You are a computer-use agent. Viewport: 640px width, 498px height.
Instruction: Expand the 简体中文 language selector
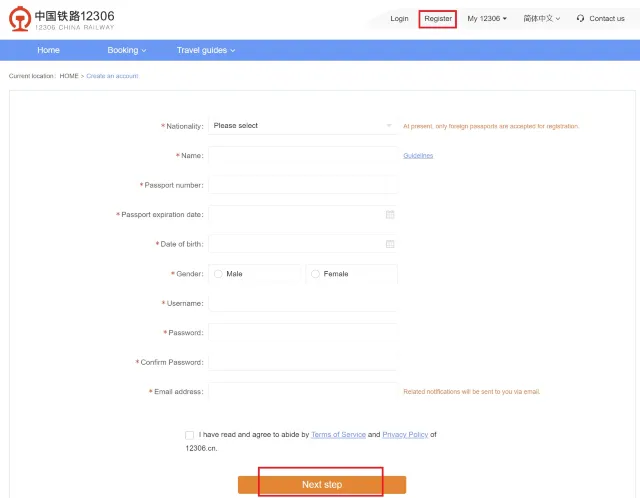coord(541,18)
